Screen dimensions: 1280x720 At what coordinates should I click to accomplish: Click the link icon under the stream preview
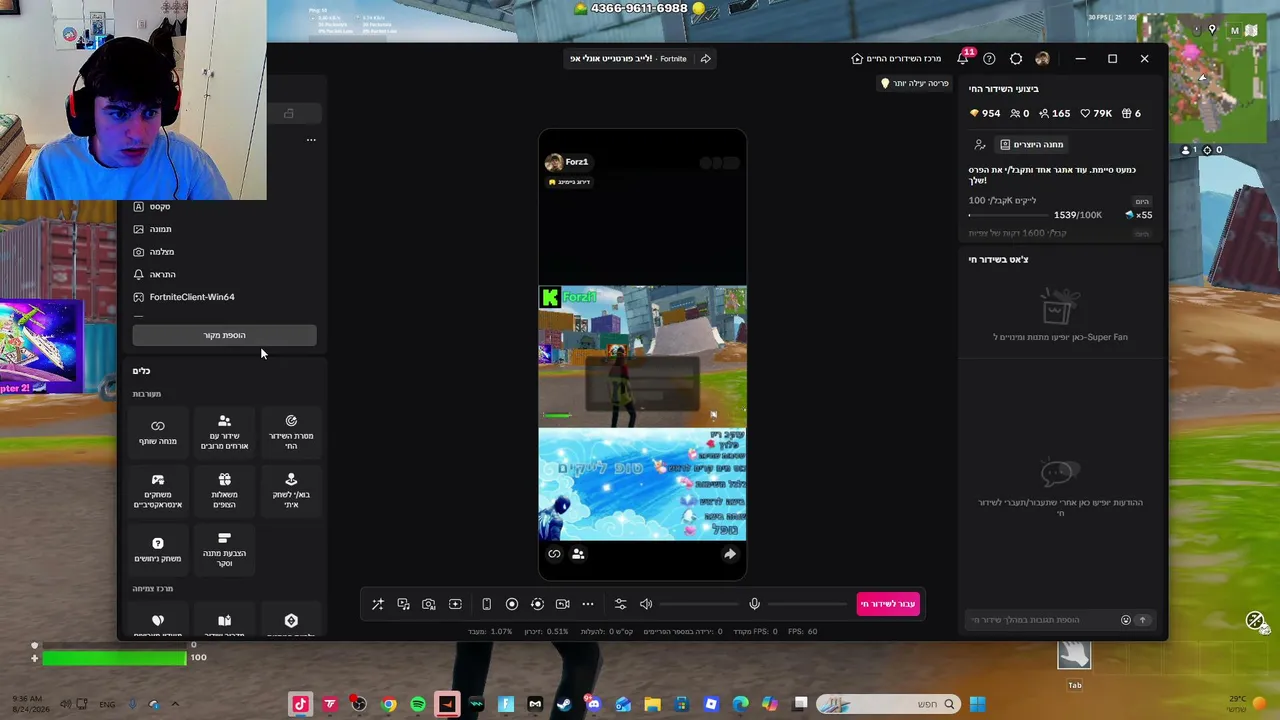pyautogui.click(x=554, y=554)
